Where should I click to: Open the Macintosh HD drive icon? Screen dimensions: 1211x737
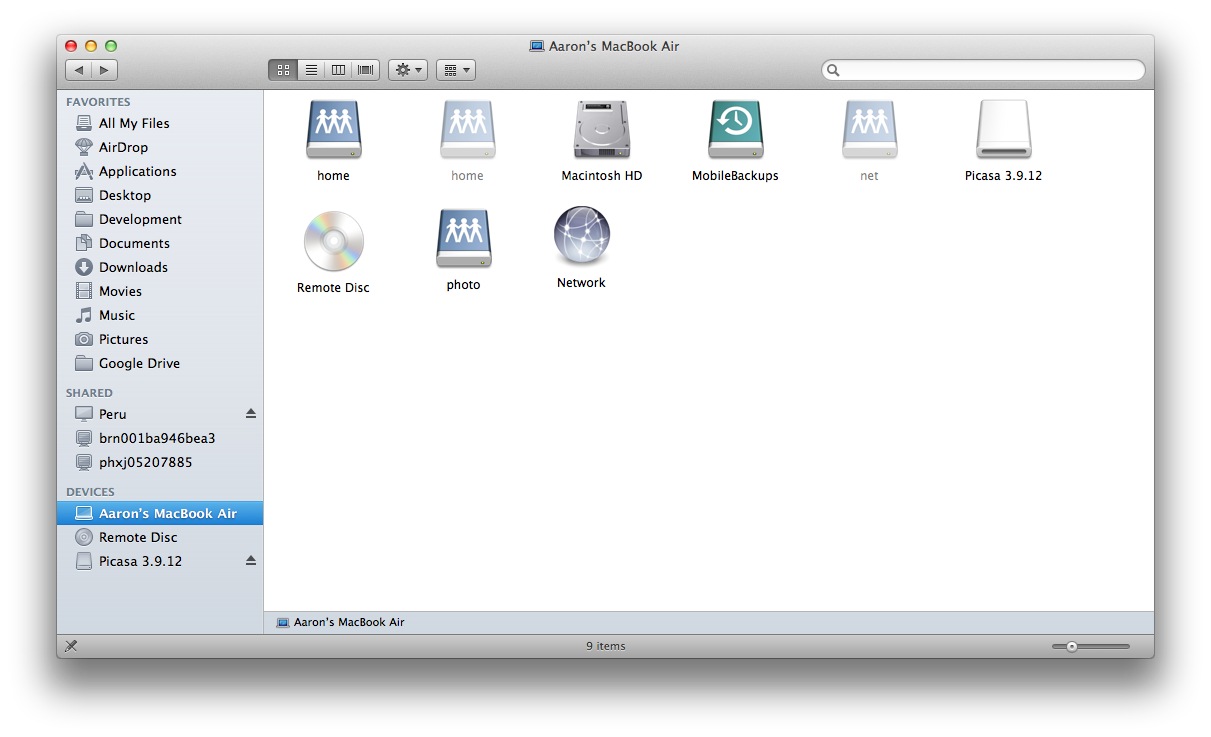pyautogui.click(x=601, y=131)
